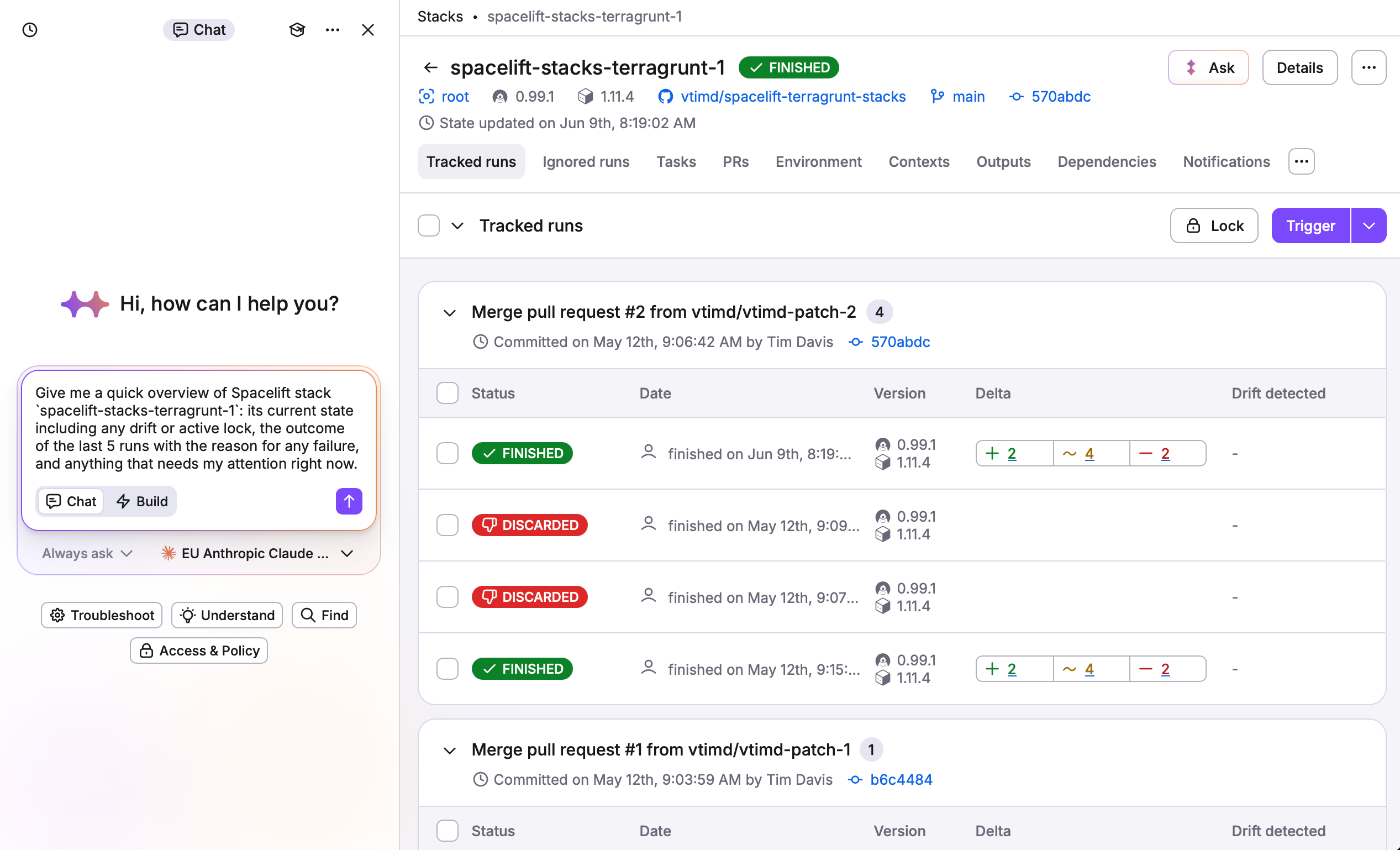Open FINISHED badge of May 12th 9:15 run
This screenshot has height=850, width=1400.
click(x=522, y=669)
